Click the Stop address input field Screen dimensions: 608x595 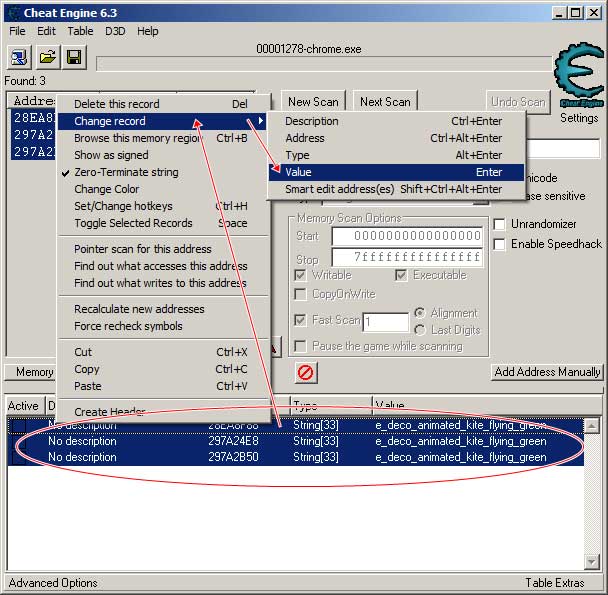407,257
